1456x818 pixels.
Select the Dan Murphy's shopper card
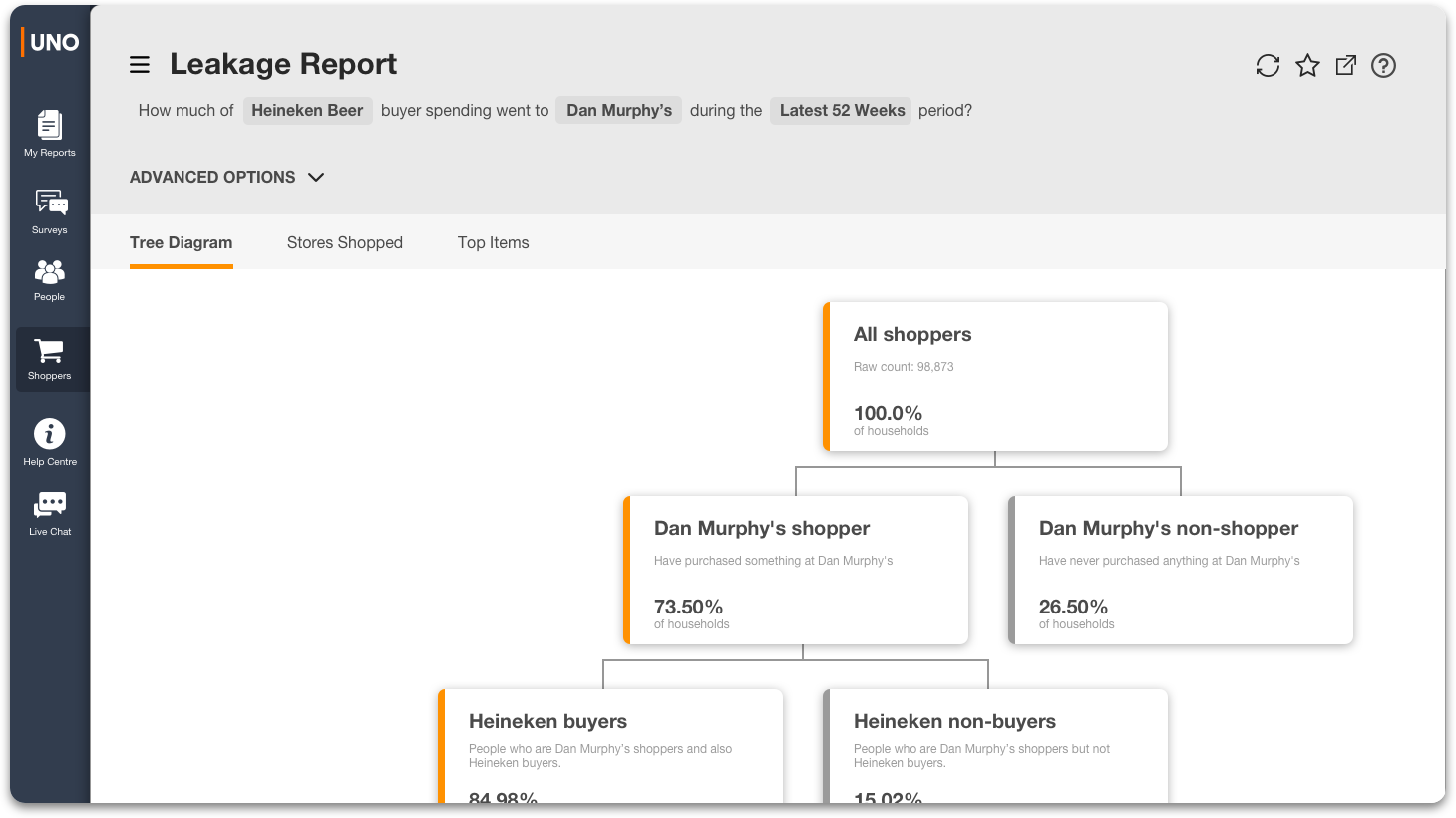click(796, 570)
